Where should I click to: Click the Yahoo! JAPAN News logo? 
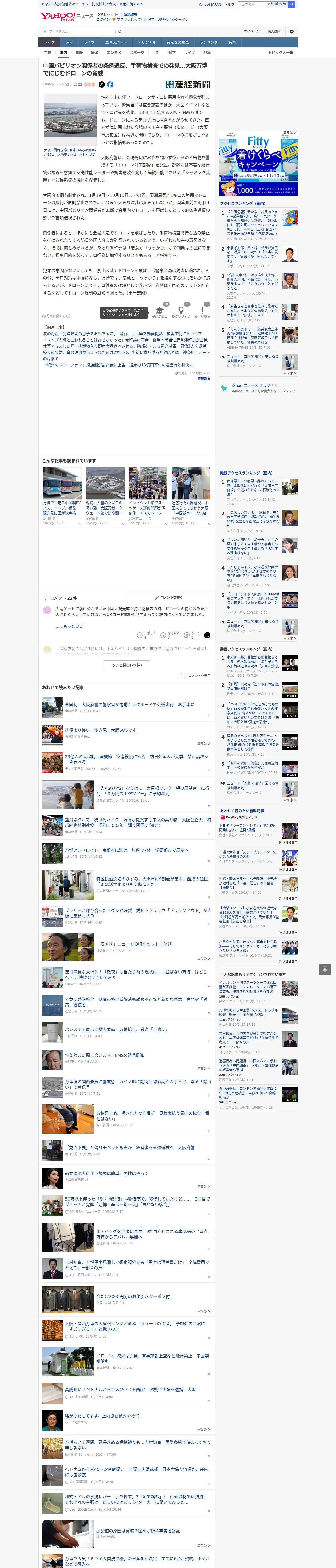[66, 16]
